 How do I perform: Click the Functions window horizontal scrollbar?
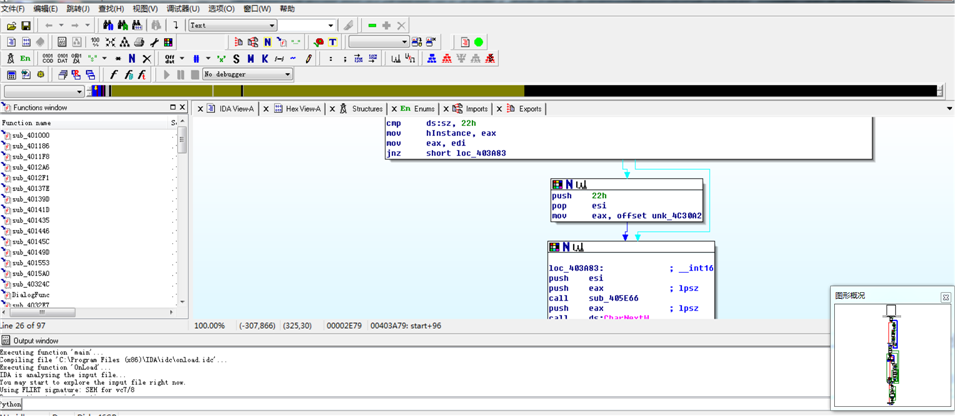pyautogui.click(x=89, y=312)
